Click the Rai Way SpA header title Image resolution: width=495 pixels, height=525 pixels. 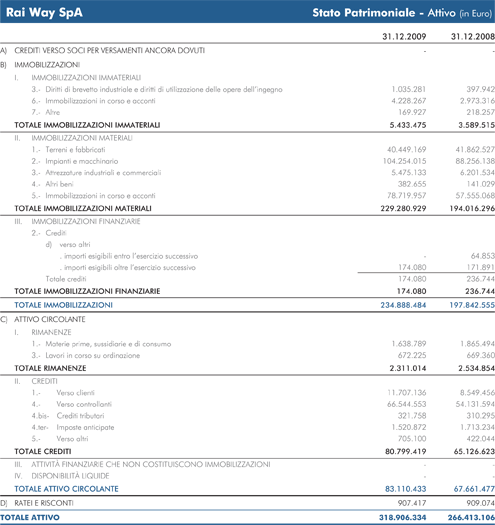tap(44, 13)
